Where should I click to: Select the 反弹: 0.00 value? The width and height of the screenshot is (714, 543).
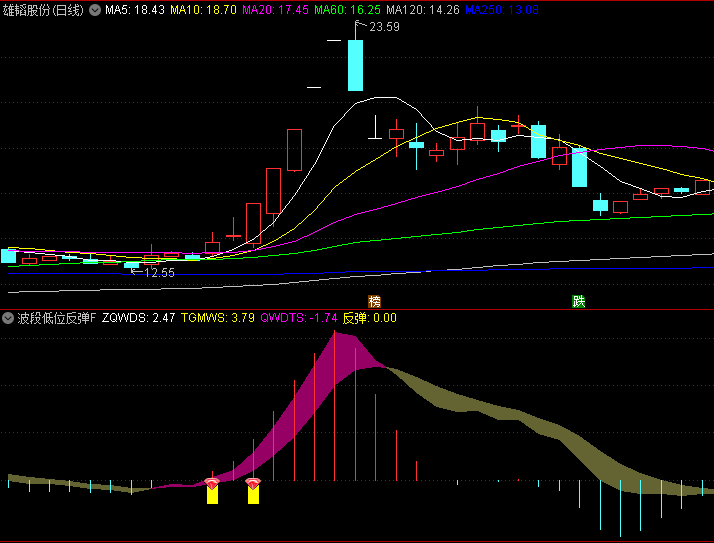point(369,318)
